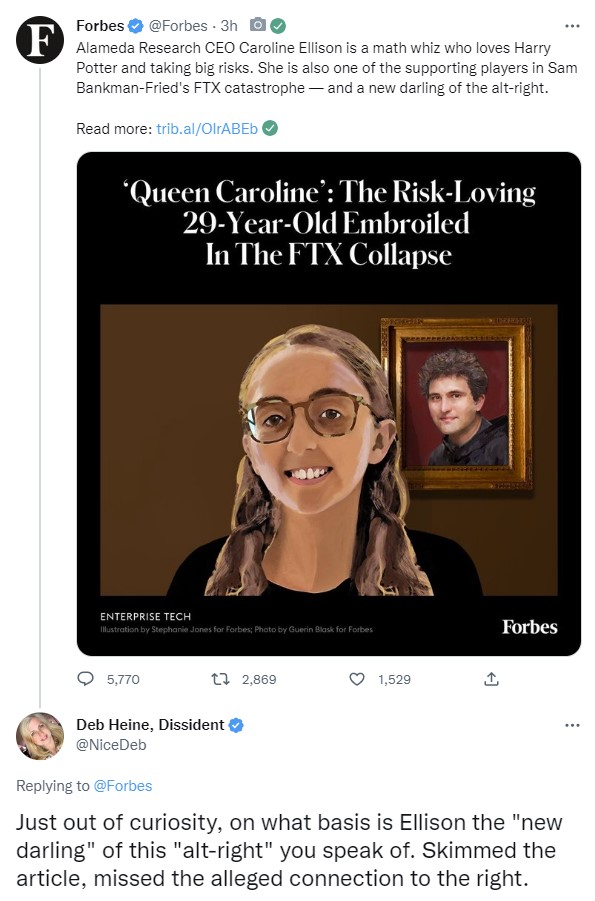595x901 pixels.
Task: Open three-dot menu on Deb Heine reply
Action: click(x=572, y=725)
